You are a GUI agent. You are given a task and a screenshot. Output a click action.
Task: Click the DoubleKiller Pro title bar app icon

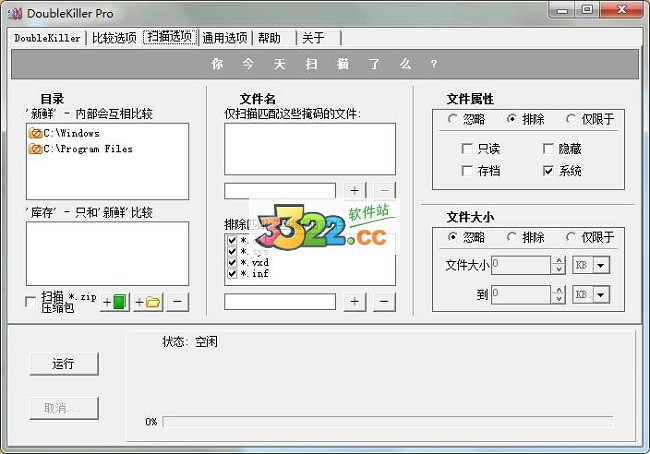[15, 13]
